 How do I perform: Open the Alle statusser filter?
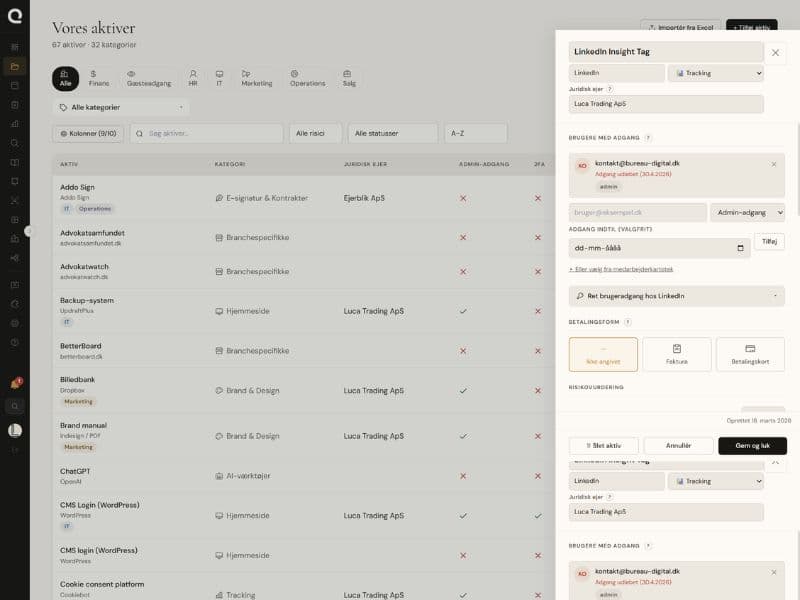coord(393,134)
